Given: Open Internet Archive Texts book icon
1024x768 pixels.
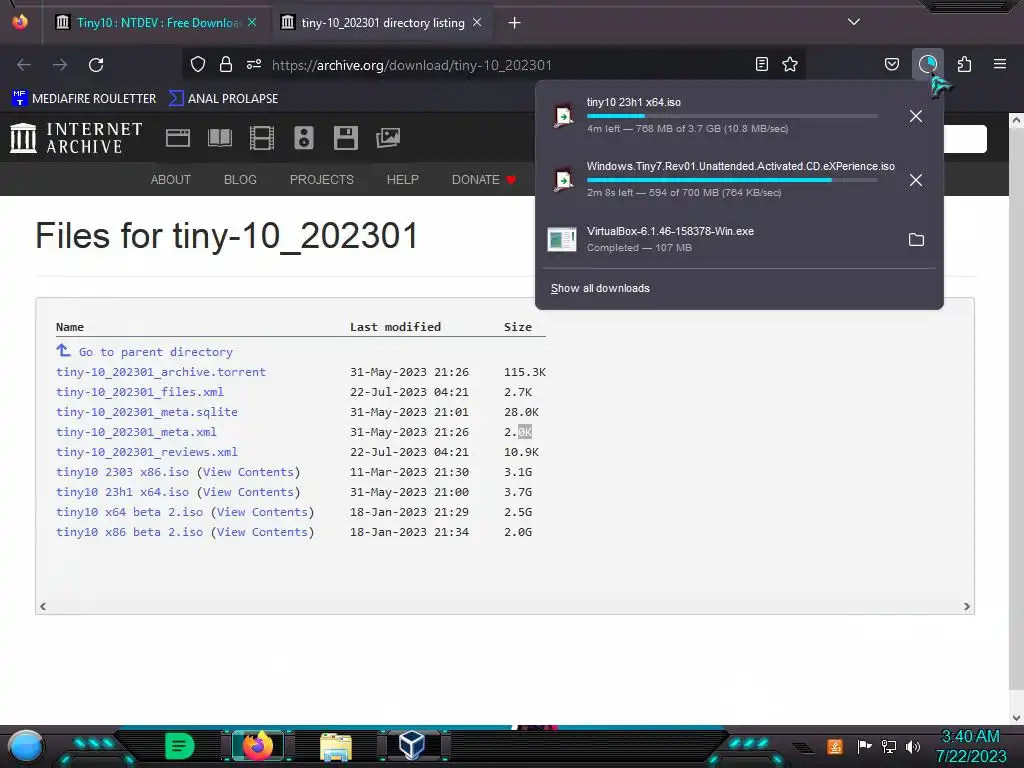Looking at the screenshot, I should [220, 138].
